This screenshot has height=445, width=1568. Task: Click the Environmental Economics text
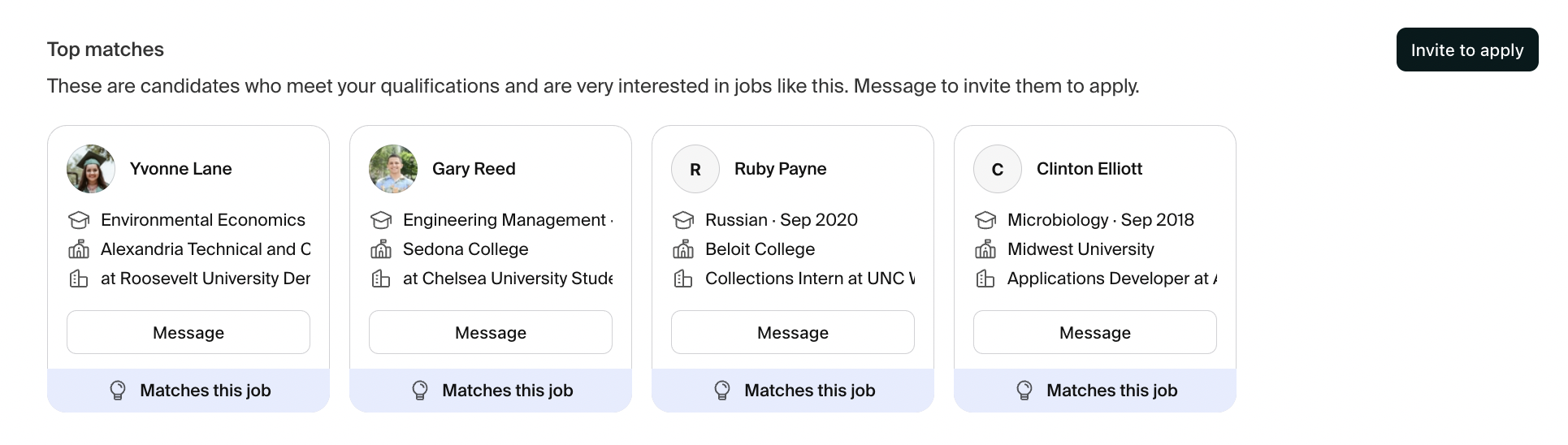coord(203,220)
